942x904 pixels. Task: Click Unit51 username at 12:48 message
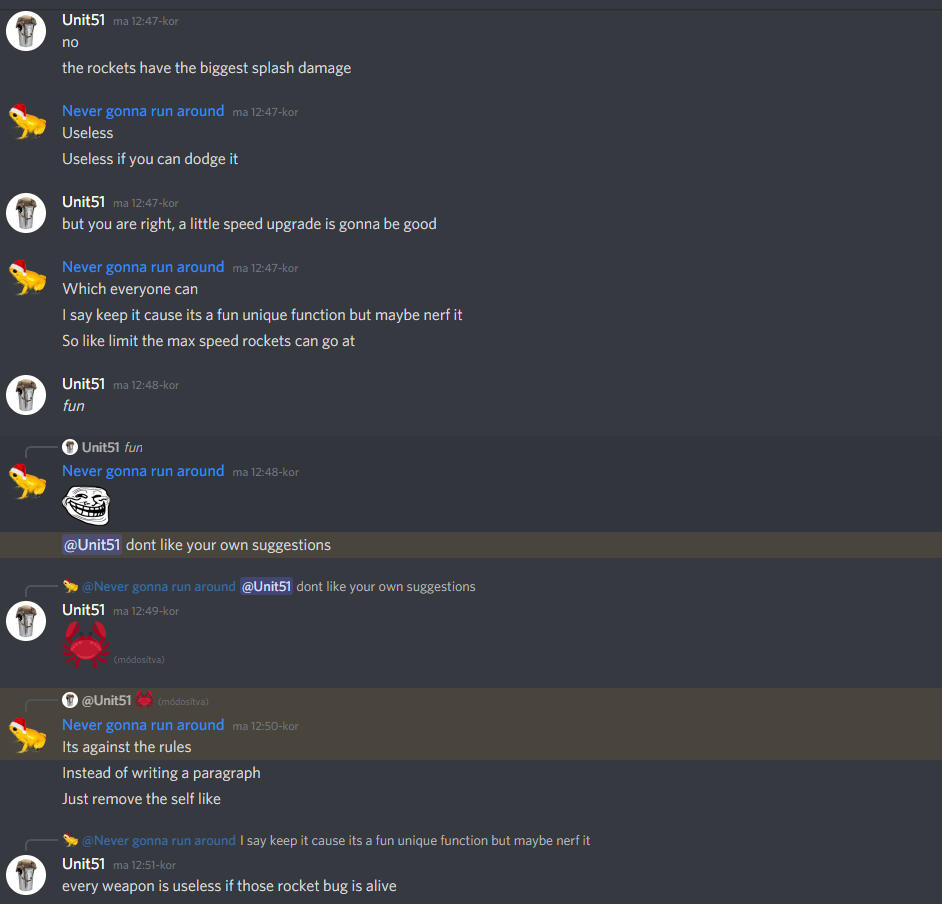(84, 384)
